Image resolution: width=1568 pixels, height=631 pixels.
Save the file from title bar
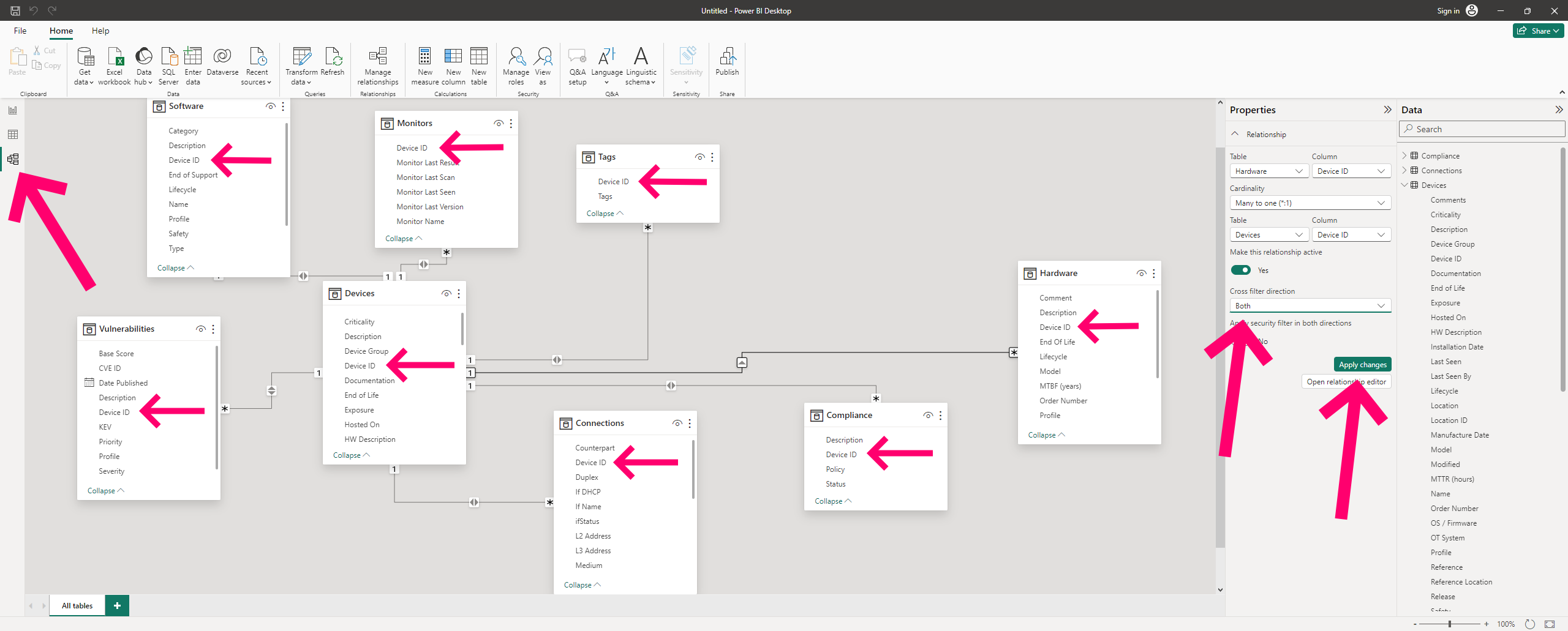[x=15, y=10]
